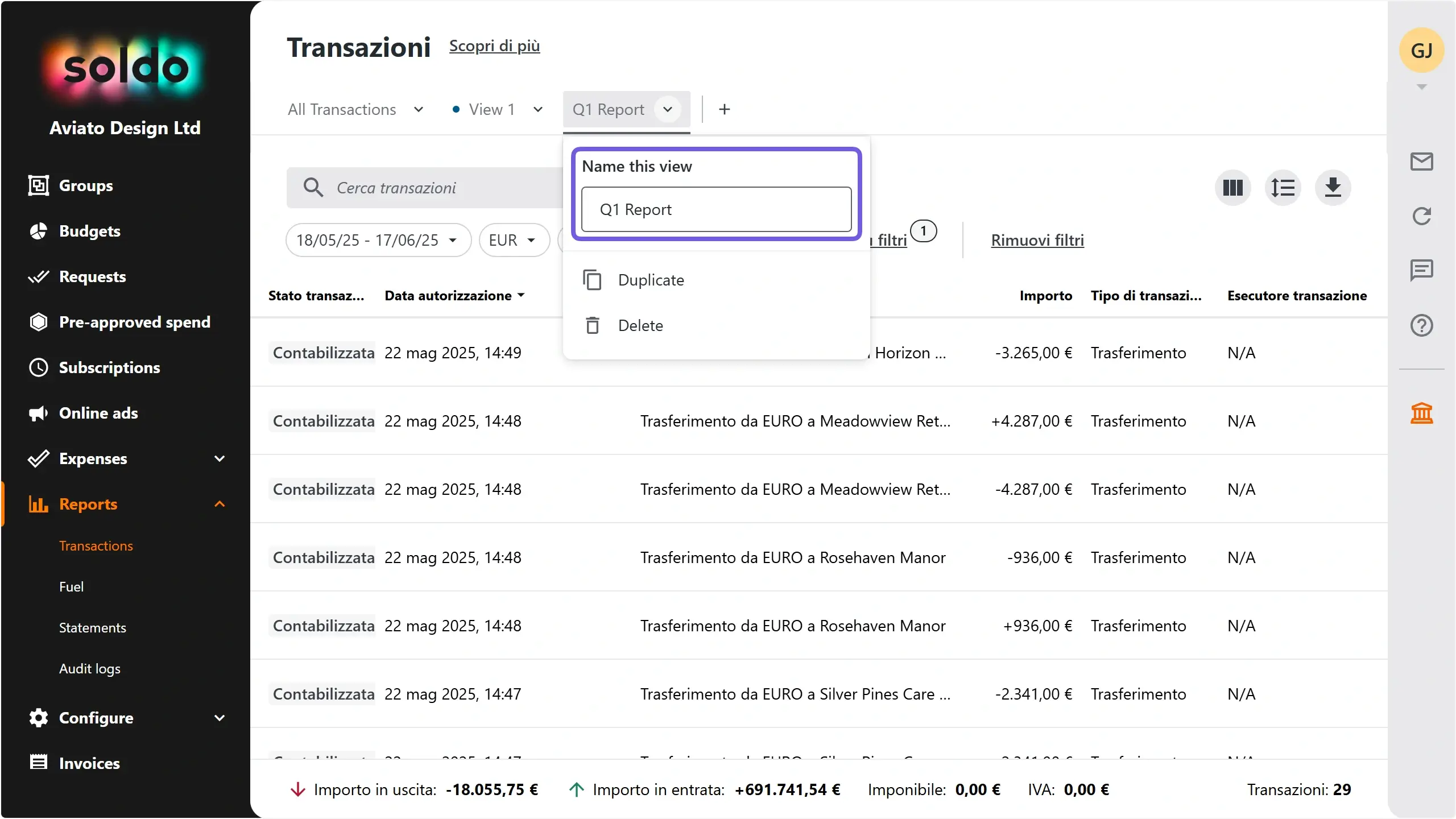Open Statements in sidebar
Viewport: 1456px width, 819px height.
pyautogui.click(x=93, y=627)
